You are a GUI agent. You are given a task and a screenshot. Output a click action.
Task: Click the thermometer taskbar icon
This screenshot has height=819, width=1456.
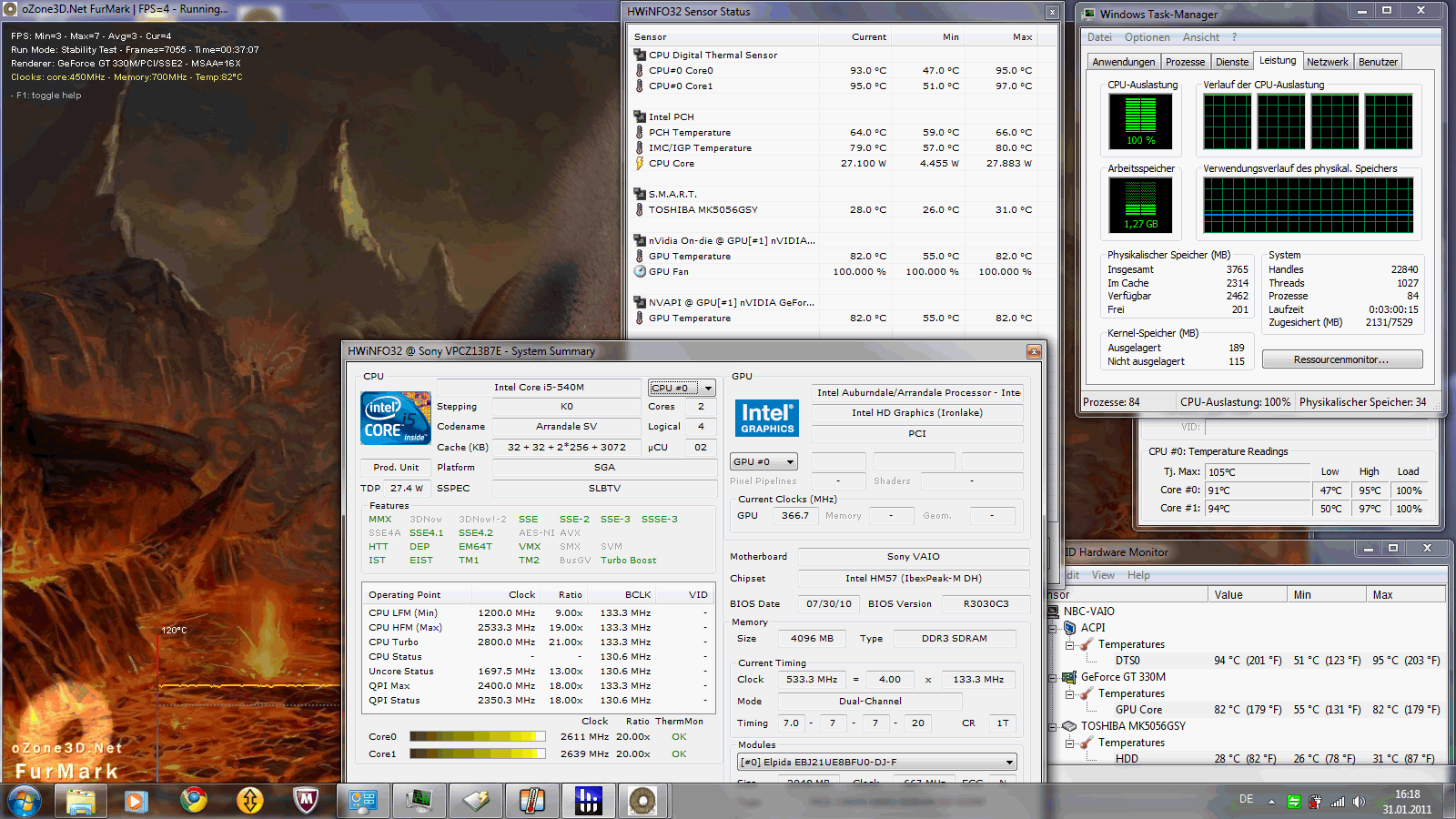pyautogui.click(x=532, y=802)
